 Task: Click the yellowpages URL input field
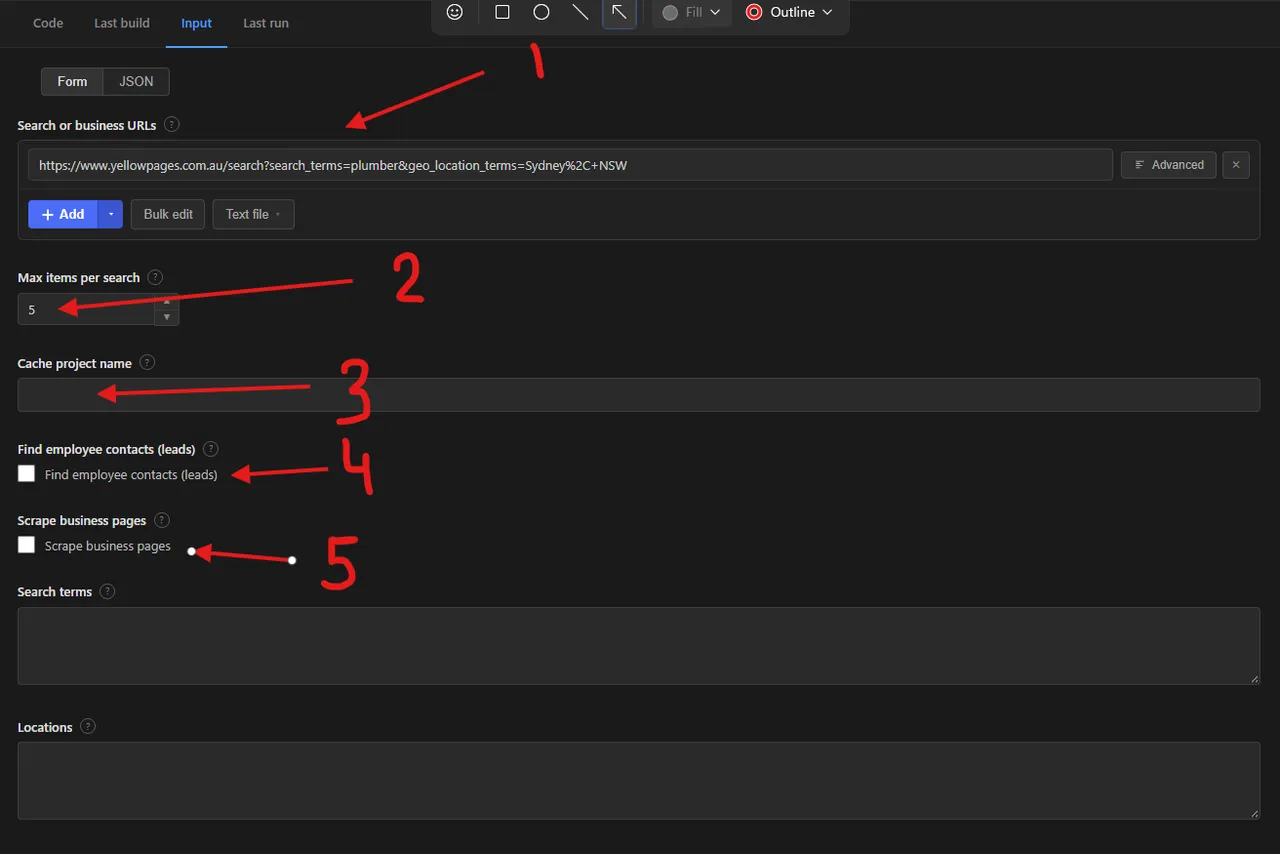pyautogui.click(x=570, y=165)
